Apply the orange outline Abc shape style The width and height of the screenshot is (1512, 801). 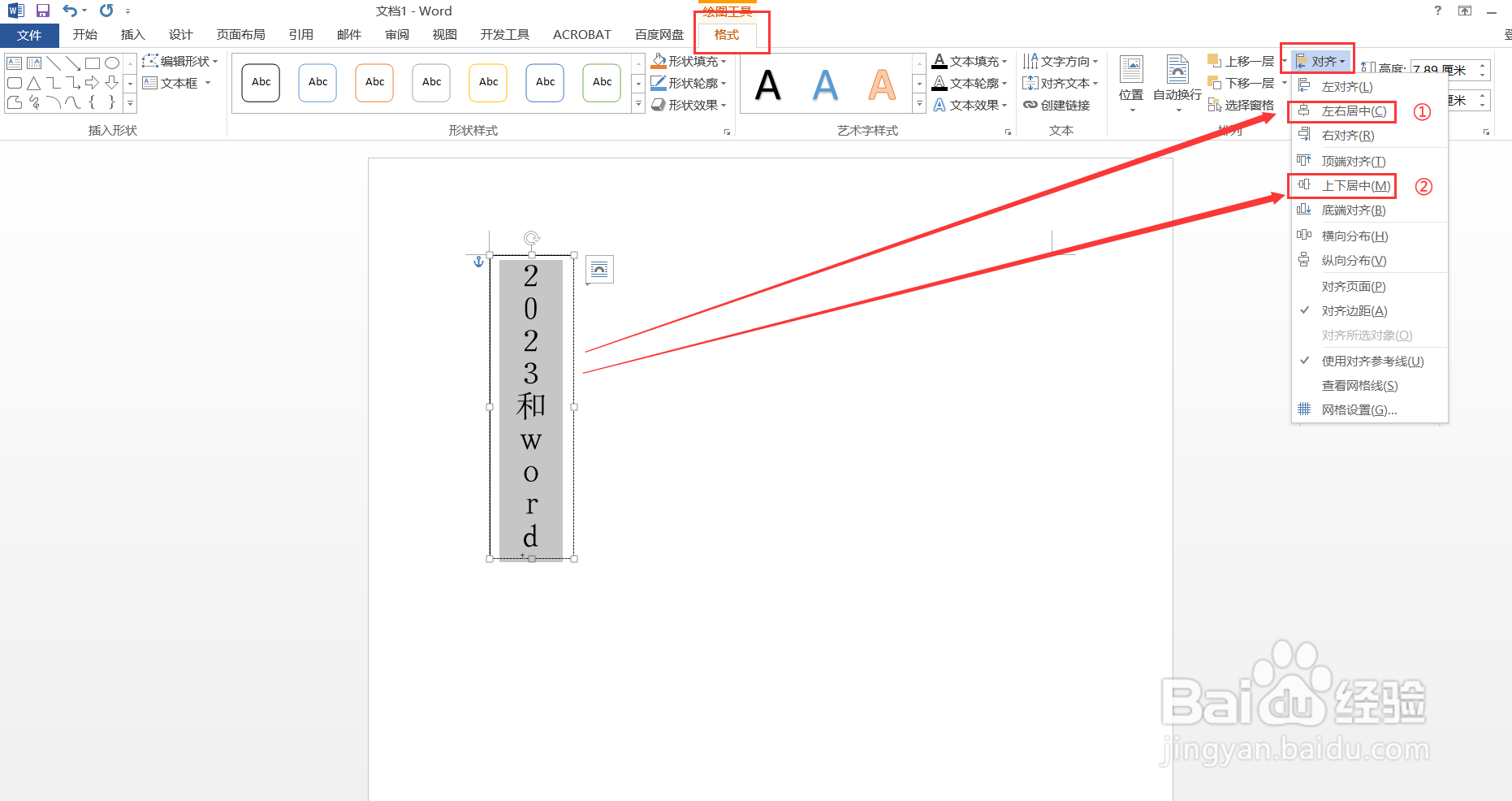374,83
